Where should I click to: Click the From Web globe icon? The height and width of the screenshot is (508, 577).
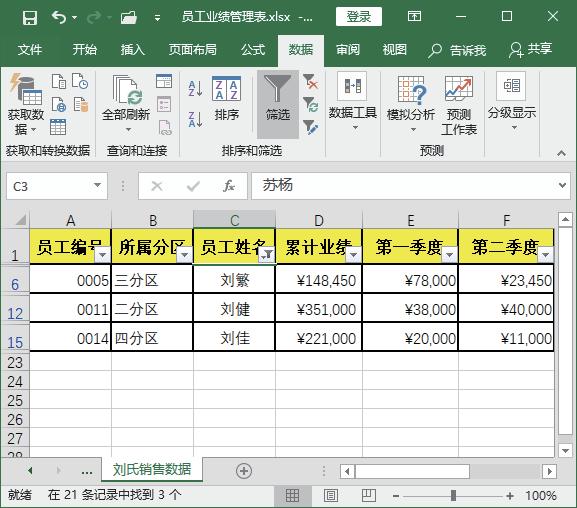(x=59, y=104)
